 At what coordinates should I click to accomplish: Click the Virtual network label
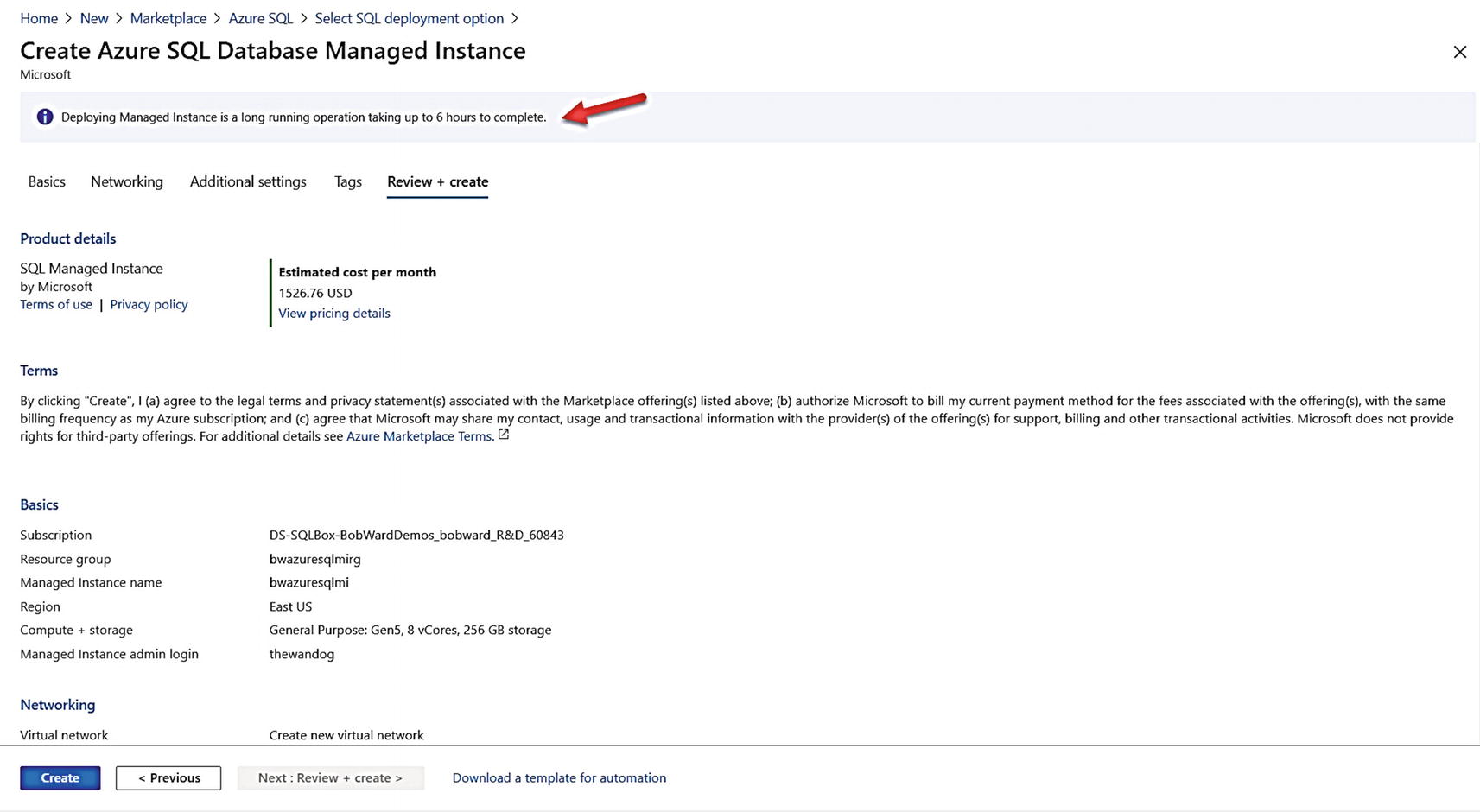64,735
